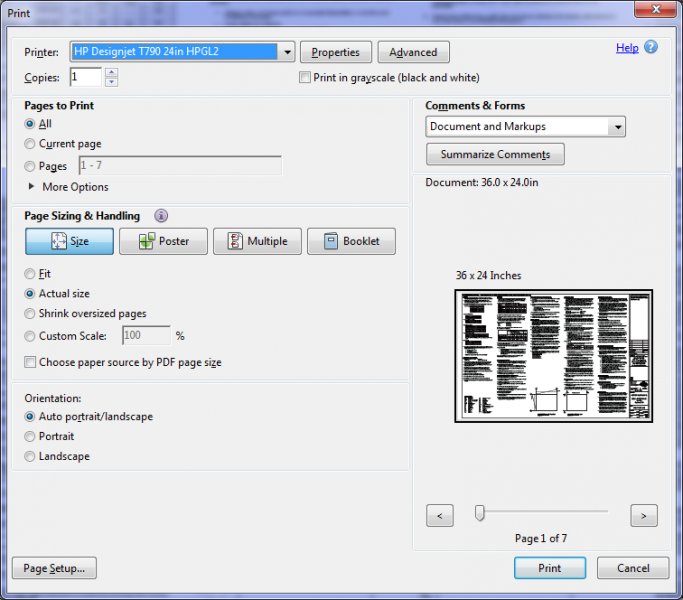Enable Print in grayscale checkbox
Viewport: 683px width, 600px height.
click(x=305, y=78)
